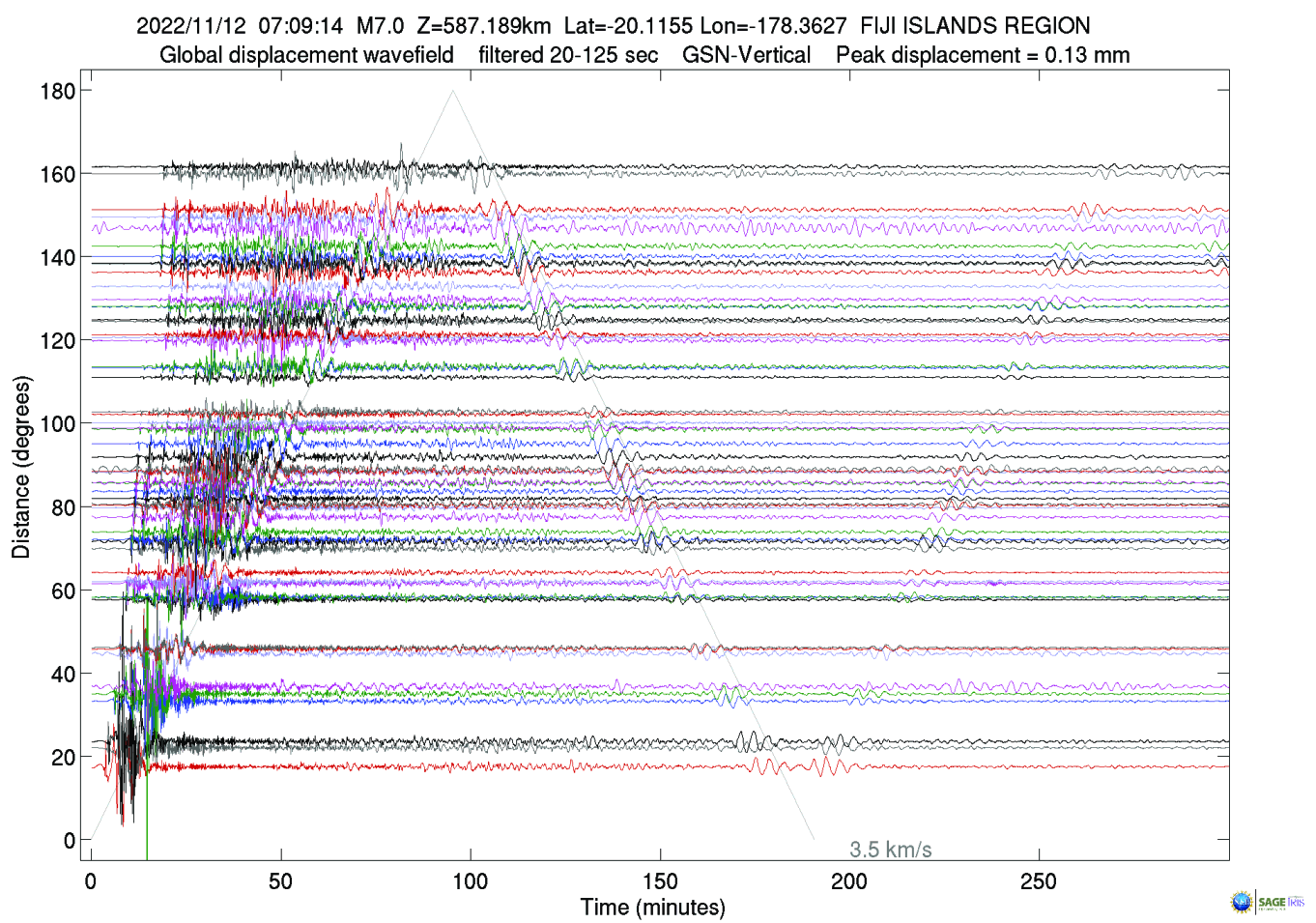This screenshot has height=923, width=1316.
Task: Click the "M7.0" magnitude text
Action: coord(380,26)
